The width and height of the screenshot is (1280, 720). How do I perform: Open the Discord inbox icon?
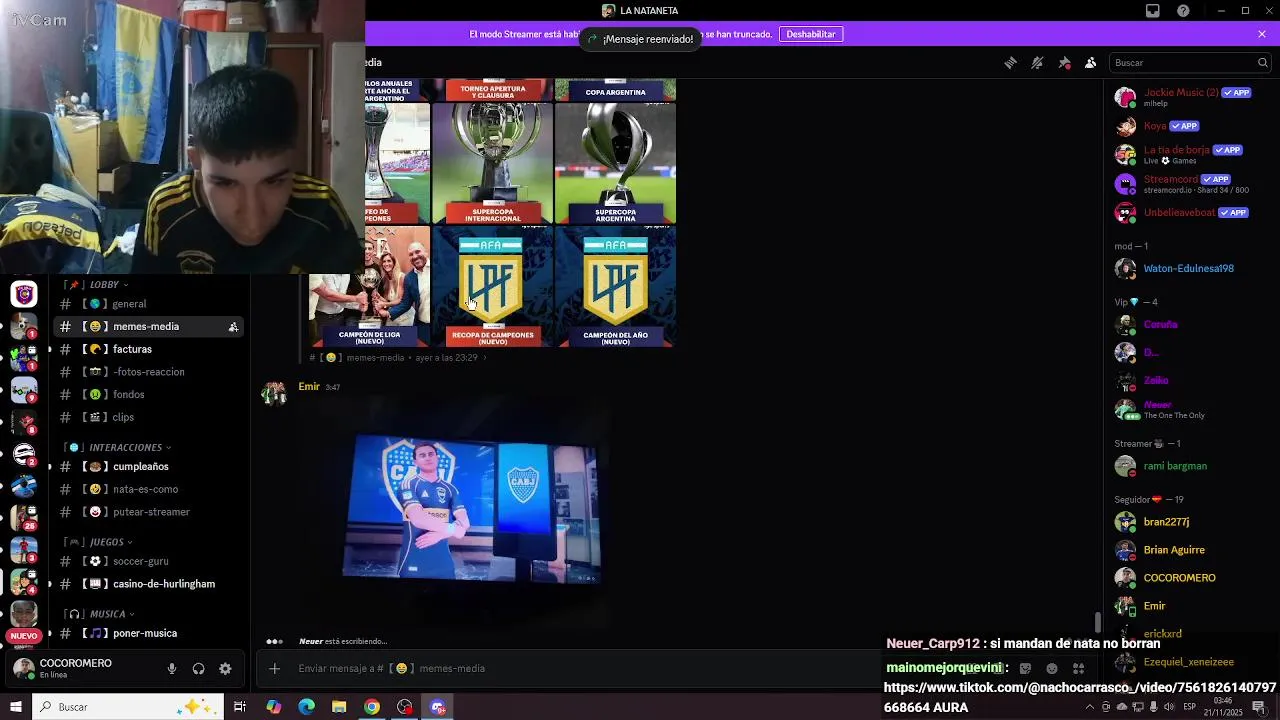1153,11
